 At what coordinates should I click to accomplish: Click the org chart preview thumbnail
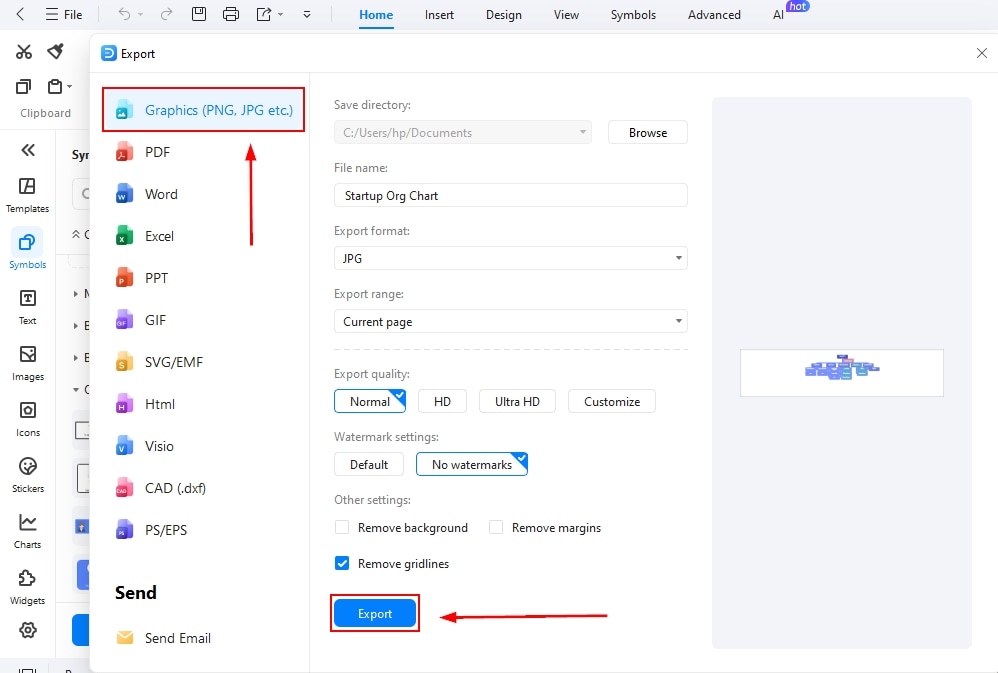coord(841,372)
